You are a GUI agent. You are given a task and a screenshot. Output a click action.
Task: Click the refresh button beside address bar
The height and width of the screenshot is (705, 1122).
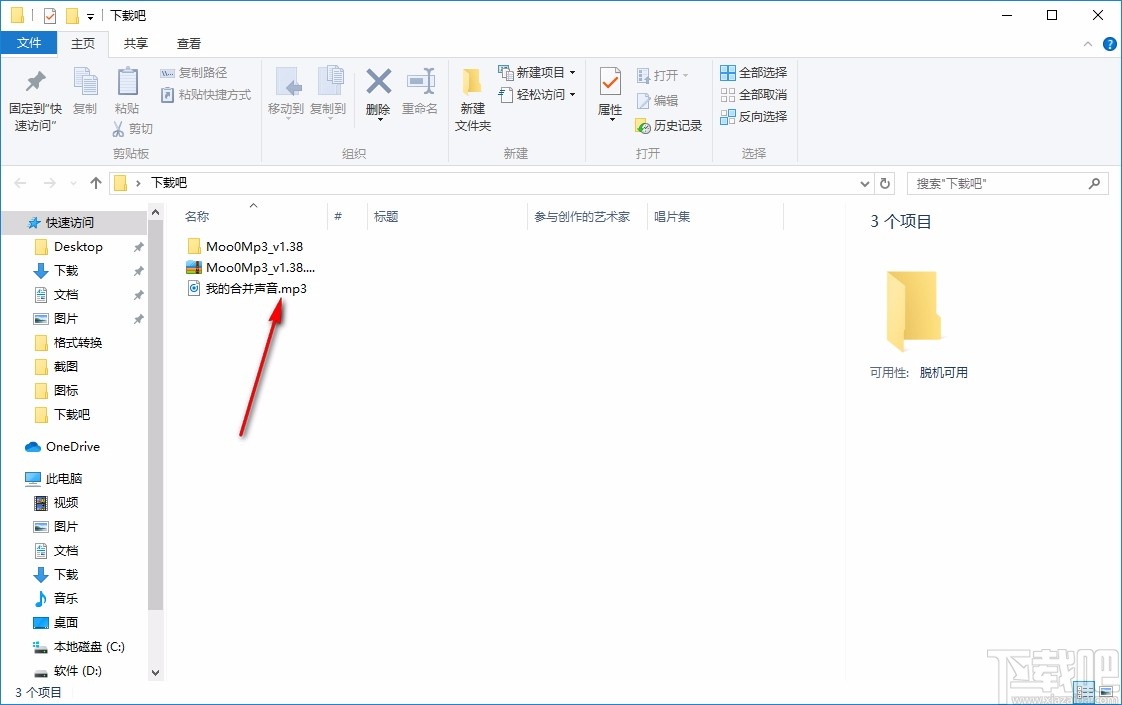(x=885, y=183)
